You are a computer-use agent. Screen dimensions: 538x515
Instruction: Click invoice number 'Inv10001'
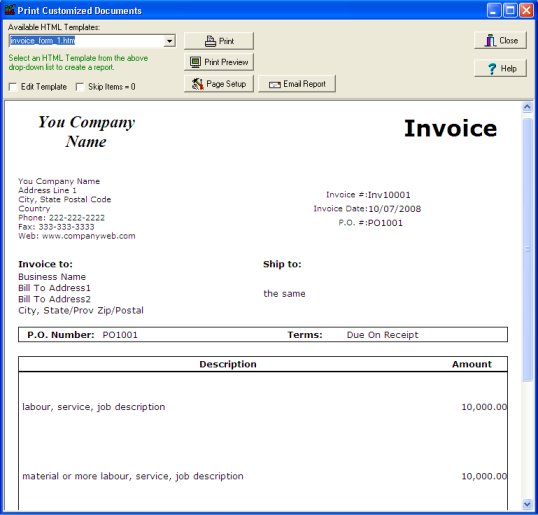389,195
